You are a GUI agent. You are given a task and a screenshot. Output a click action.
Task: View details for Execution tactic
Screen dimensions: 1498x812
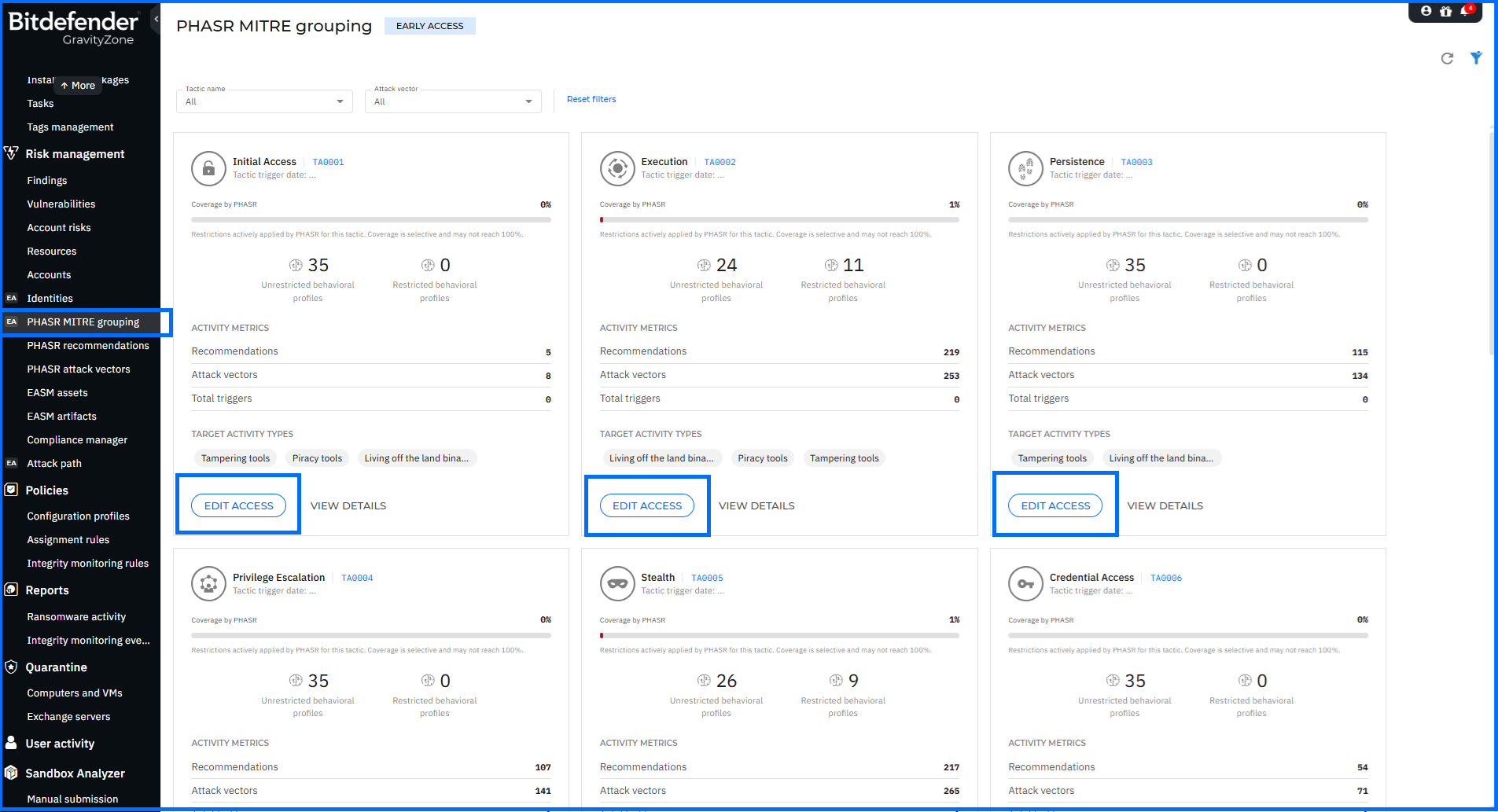tap(756, 505)
